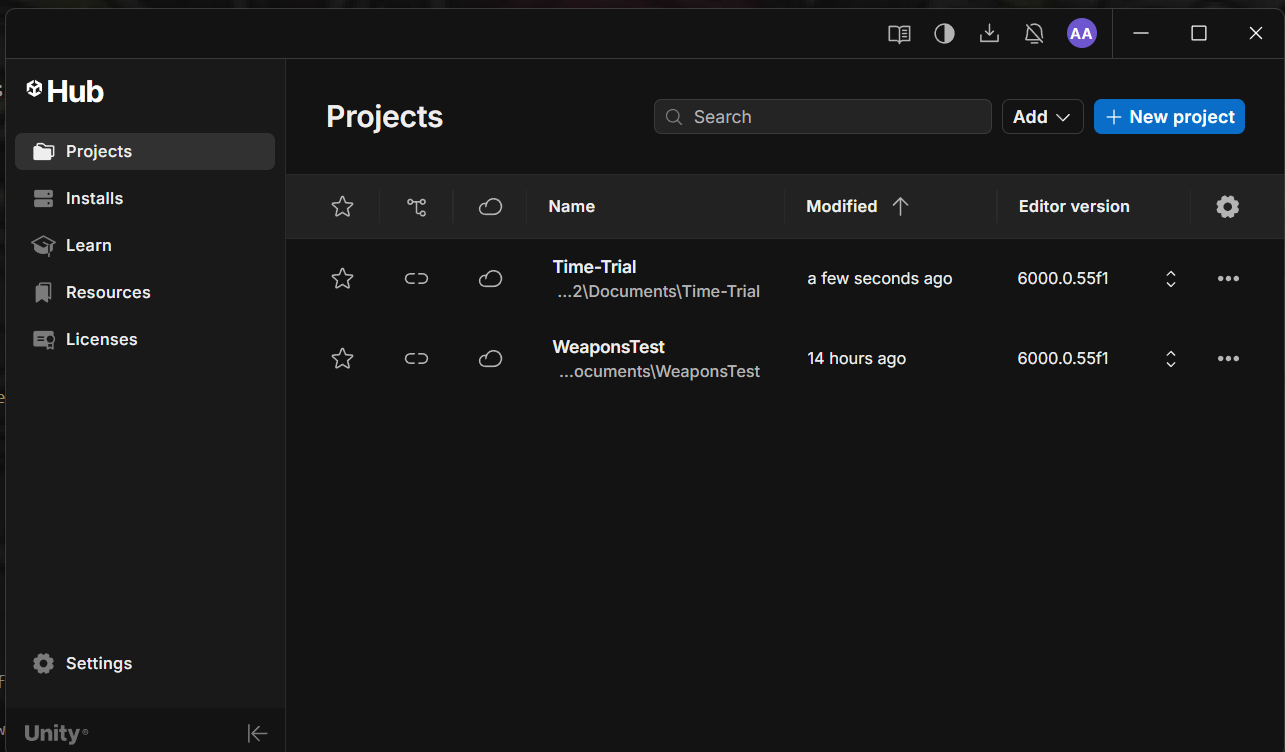Open the AA account avatar menu
Viewport: 1285px width, 752px height.
(x=1081, y=34)
